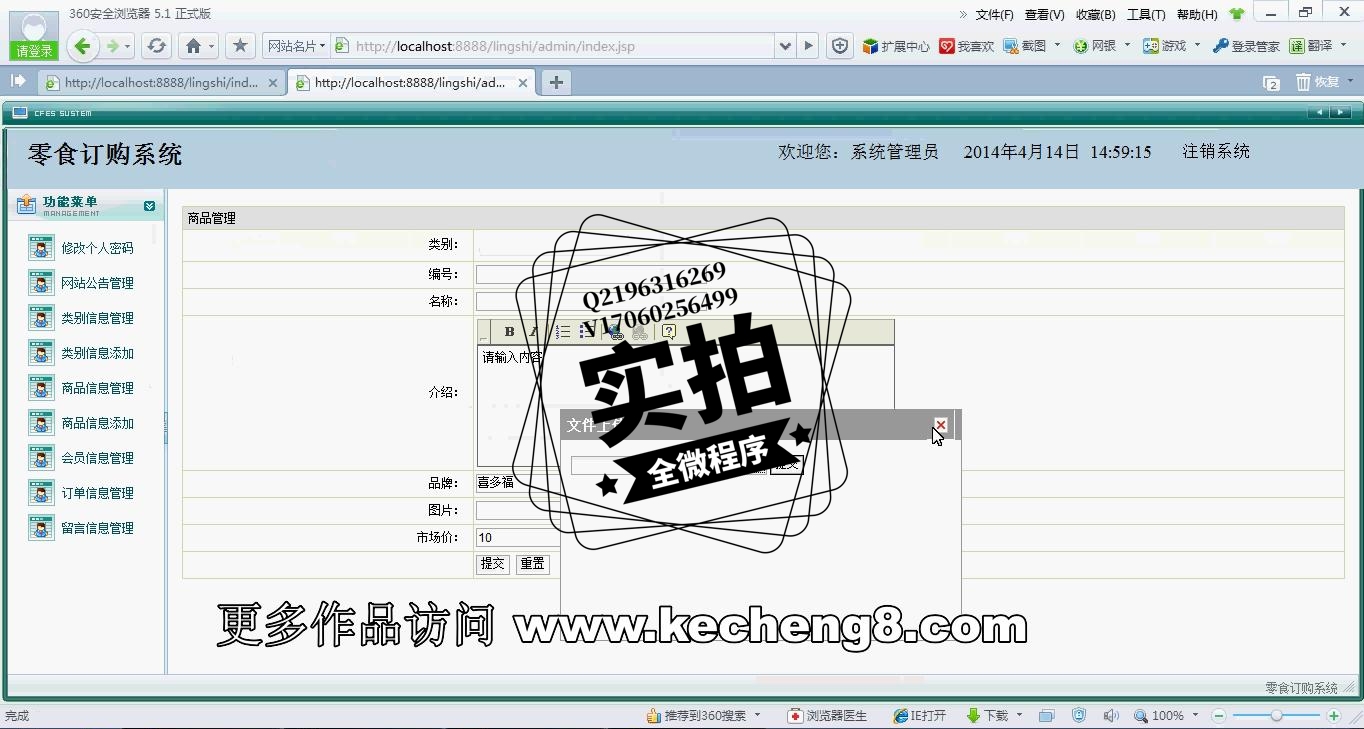Click the 我喜欢 heart toolbar item
The height and width of the screenshot is (729, 1364).
coord(967,46)
